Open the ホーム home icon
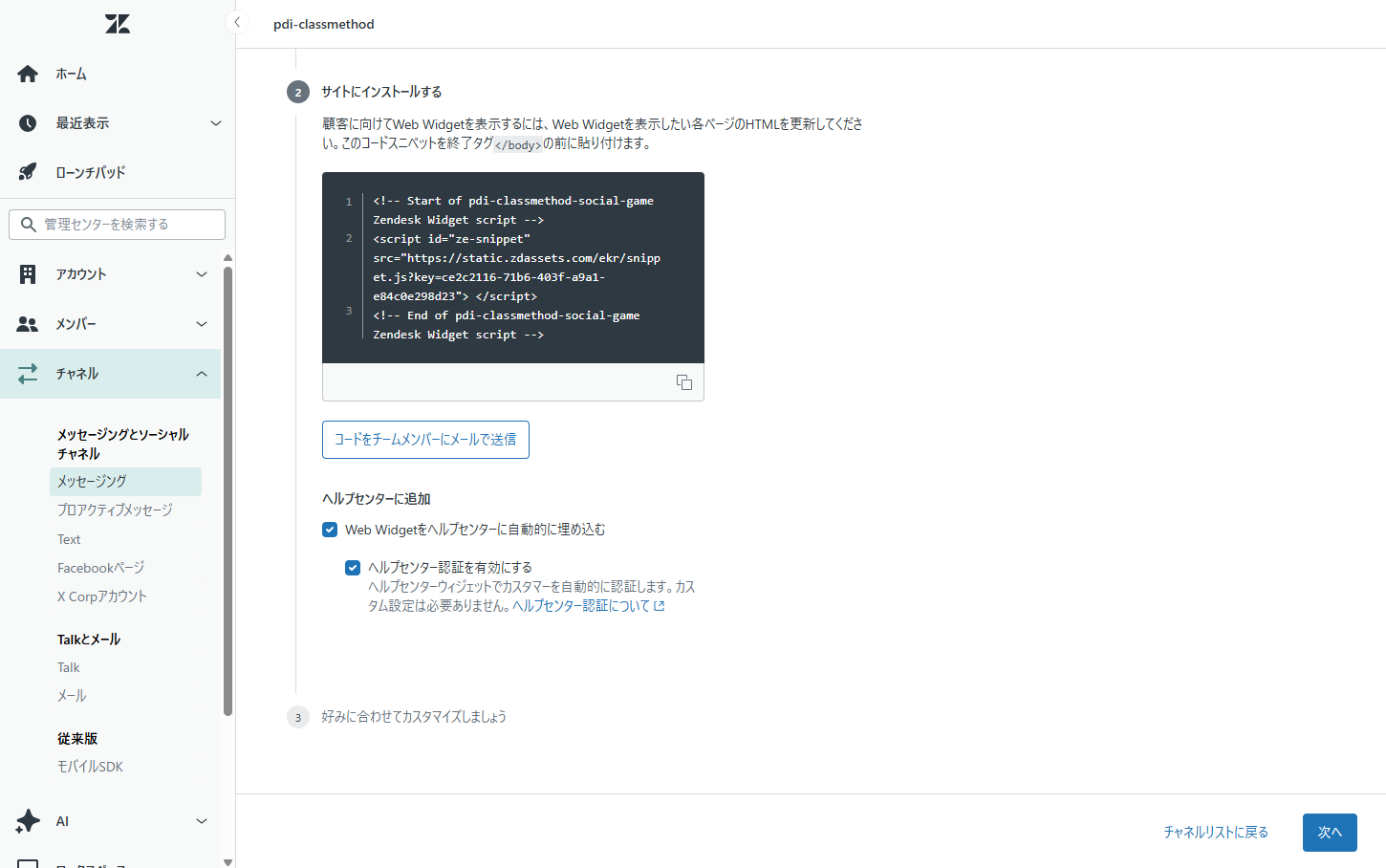This screenshot has height=868, width=1386. click(28, 74)
